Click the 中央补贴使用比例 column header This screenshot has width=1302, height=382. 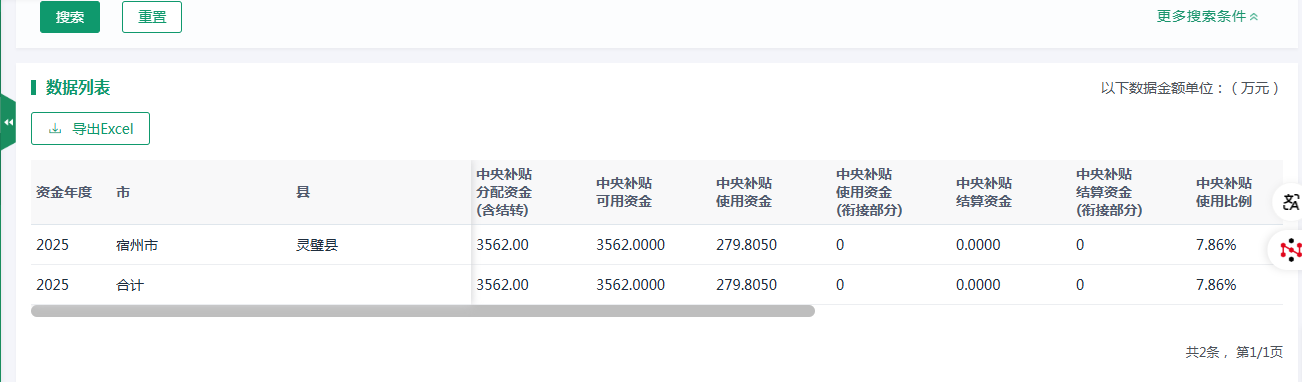point(1224,192)
